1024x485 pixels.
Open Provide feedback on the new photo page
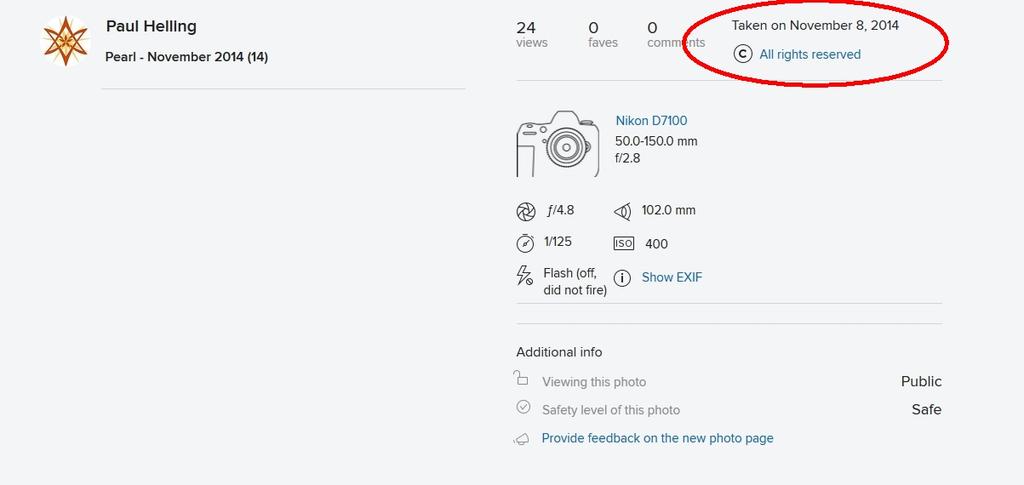(x=657, y=438)
